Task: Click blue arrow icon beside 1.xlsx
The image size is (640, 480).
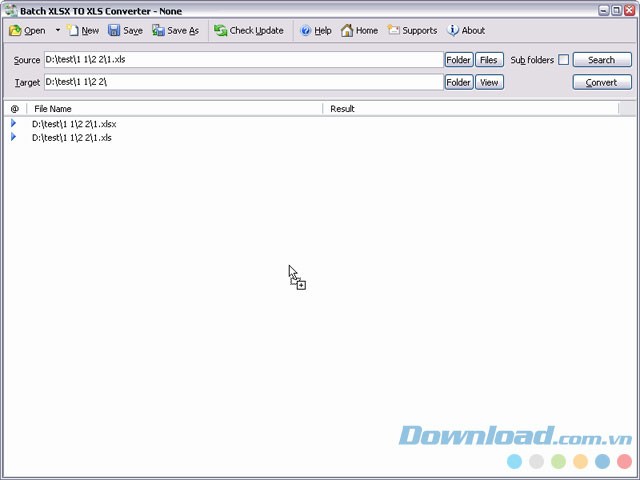Action: (13, 123)
